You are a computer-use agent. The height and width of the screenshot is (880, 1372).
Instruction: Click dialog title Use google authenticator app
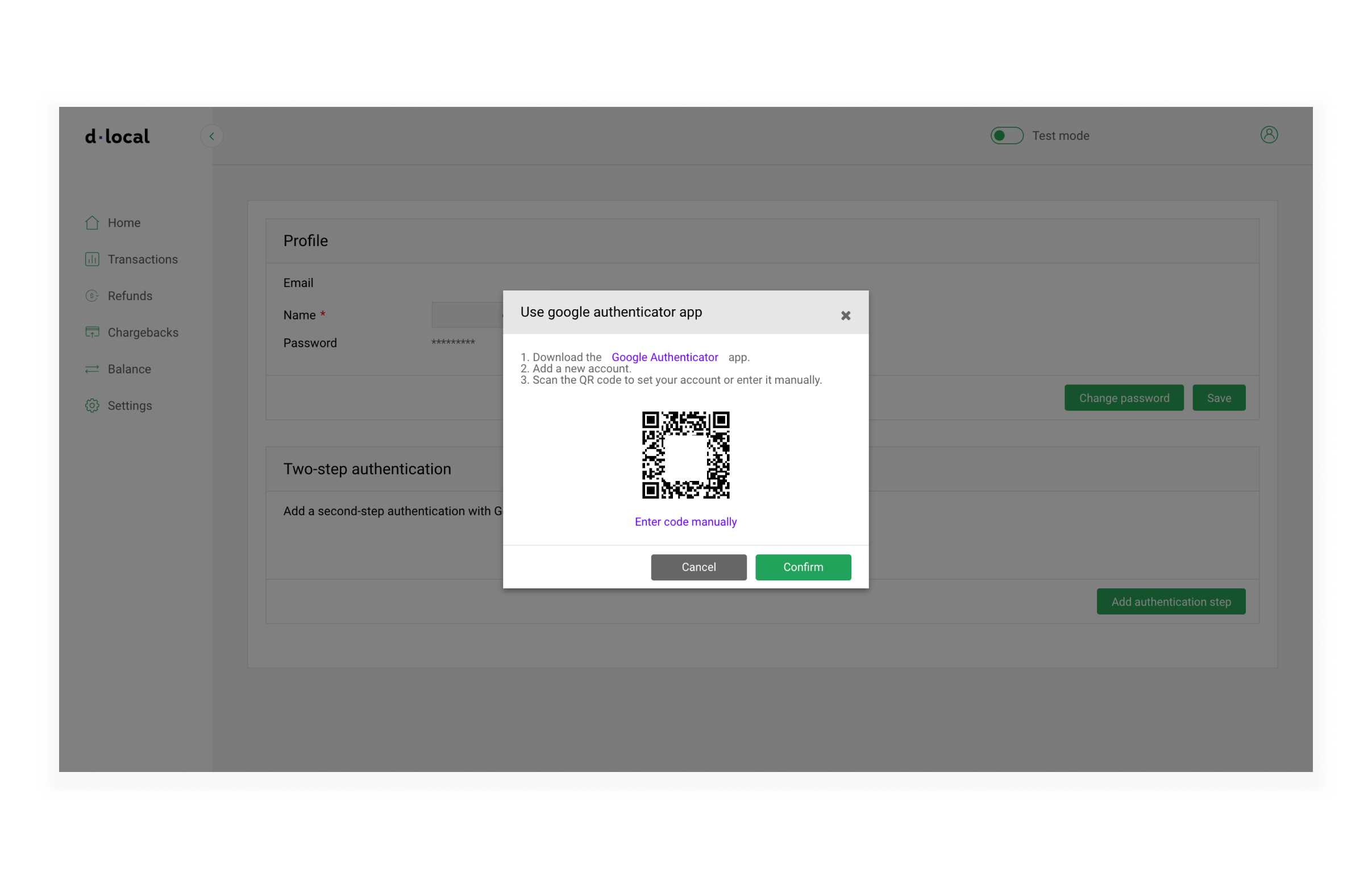point(611,312)
